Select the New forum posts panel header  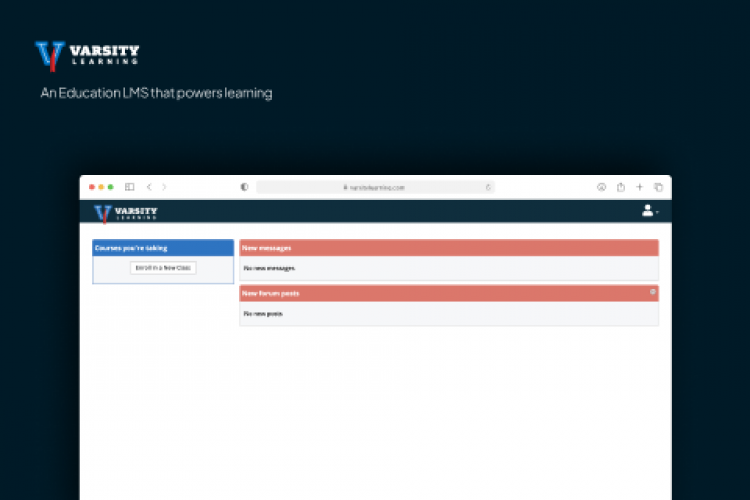pos(449,293)
